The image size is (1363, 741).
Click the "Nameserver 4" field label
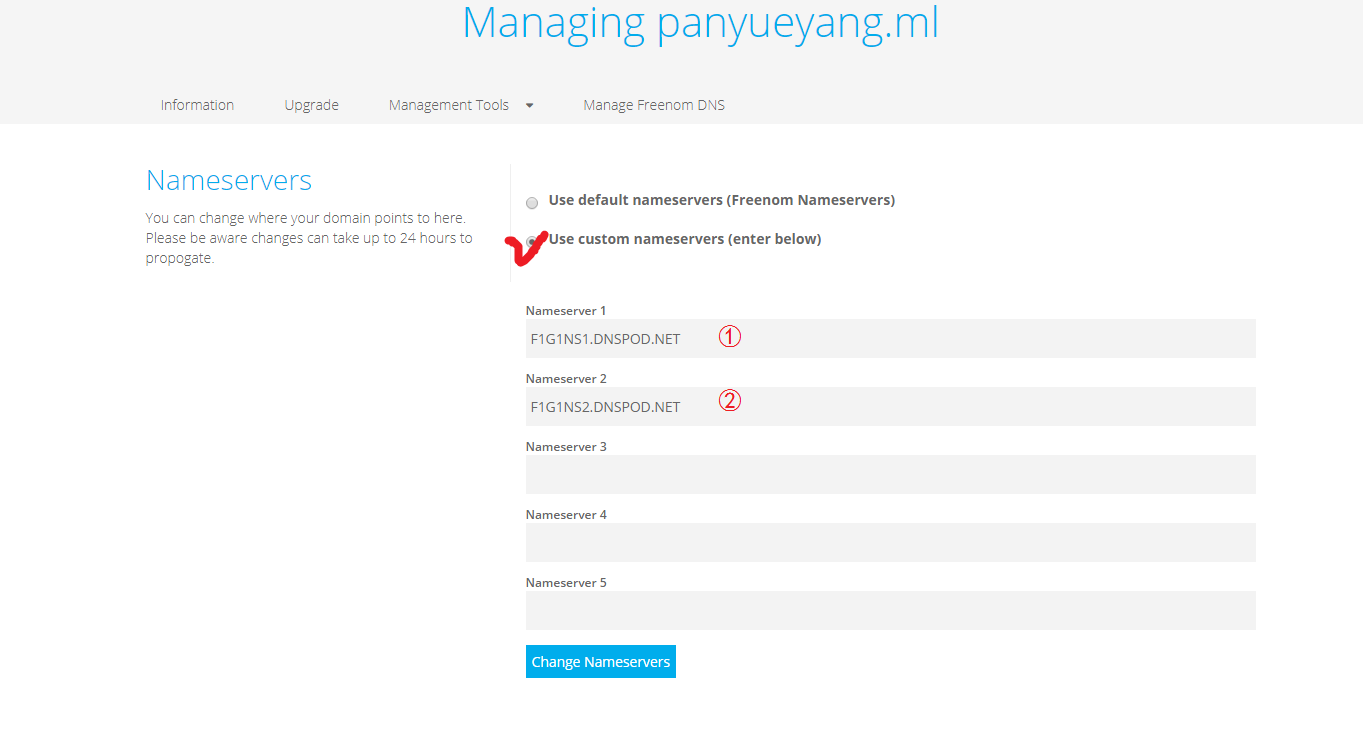pos(566,514)
